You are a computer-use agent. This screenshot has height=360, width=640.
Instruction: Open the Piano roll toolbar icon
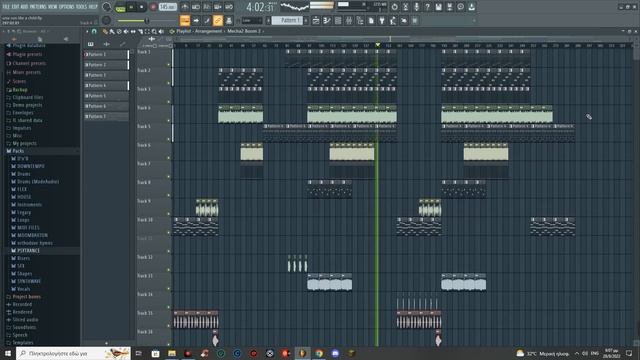327,20
